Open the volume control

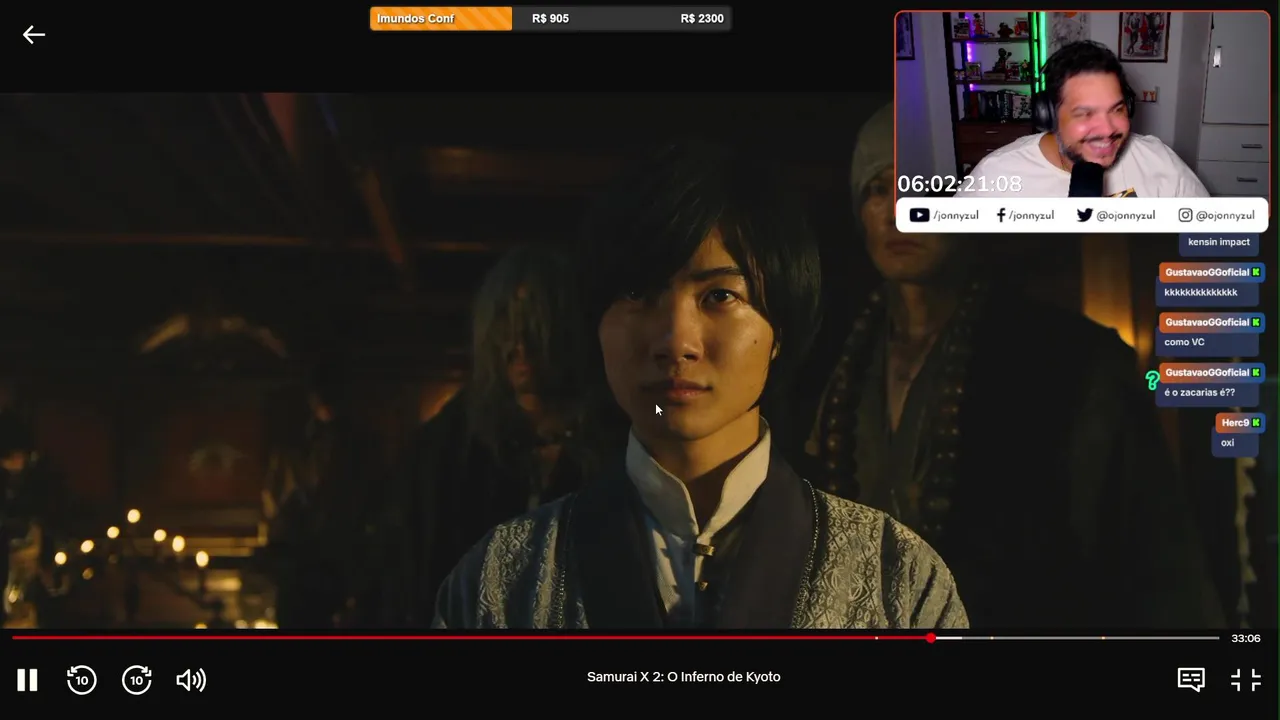coord(191,680)
